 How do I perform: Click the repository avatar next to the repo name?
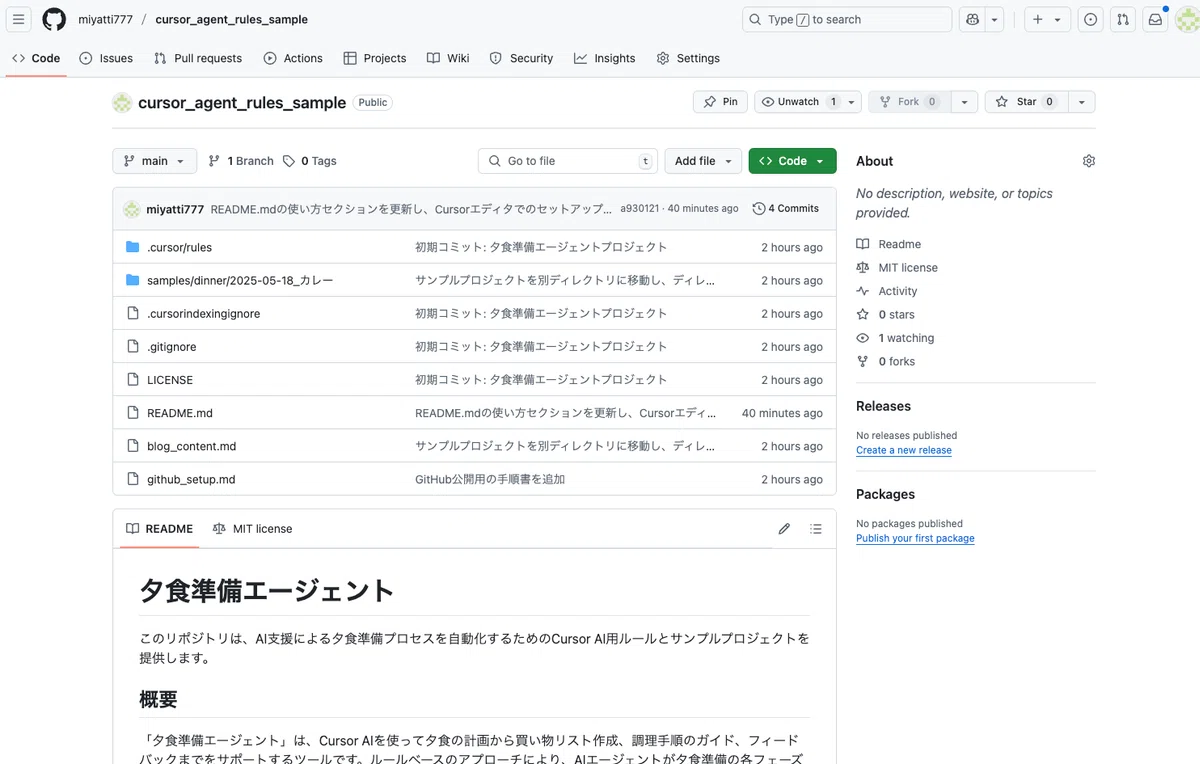(x=122, y=102)
